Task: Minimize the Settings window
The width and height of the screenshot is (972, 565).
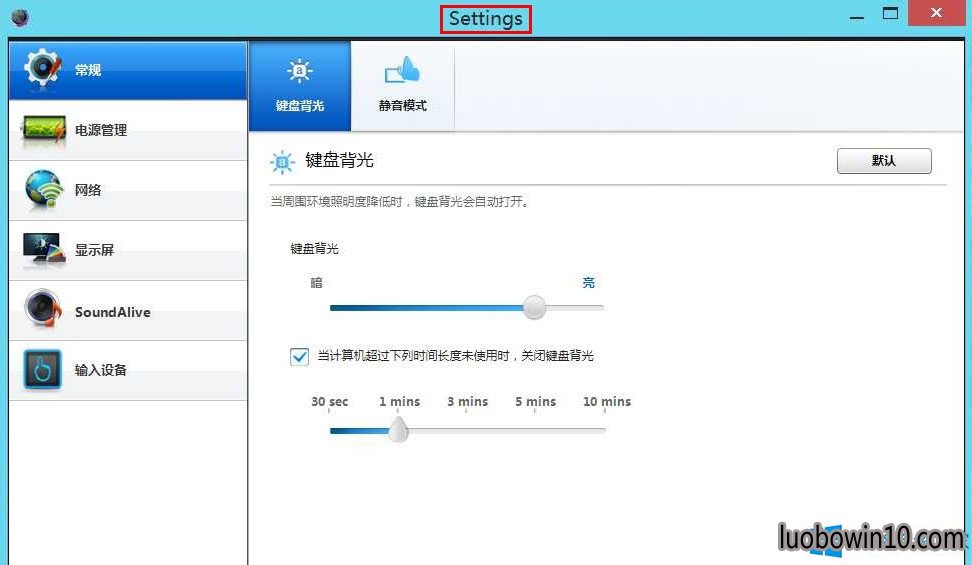Action: (857, 15)
